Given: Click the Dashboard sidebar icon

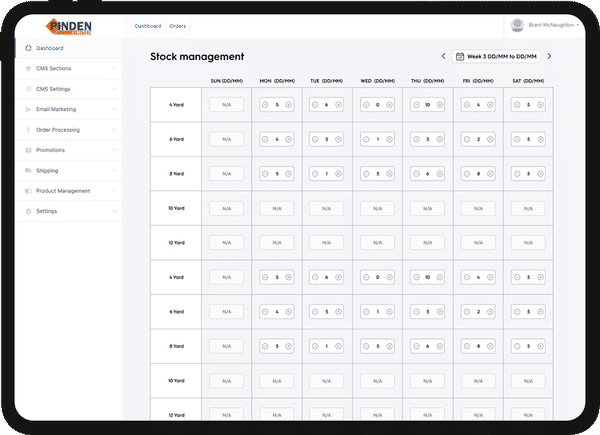Looking at the screenshot, I should click(x=28, y=48).
